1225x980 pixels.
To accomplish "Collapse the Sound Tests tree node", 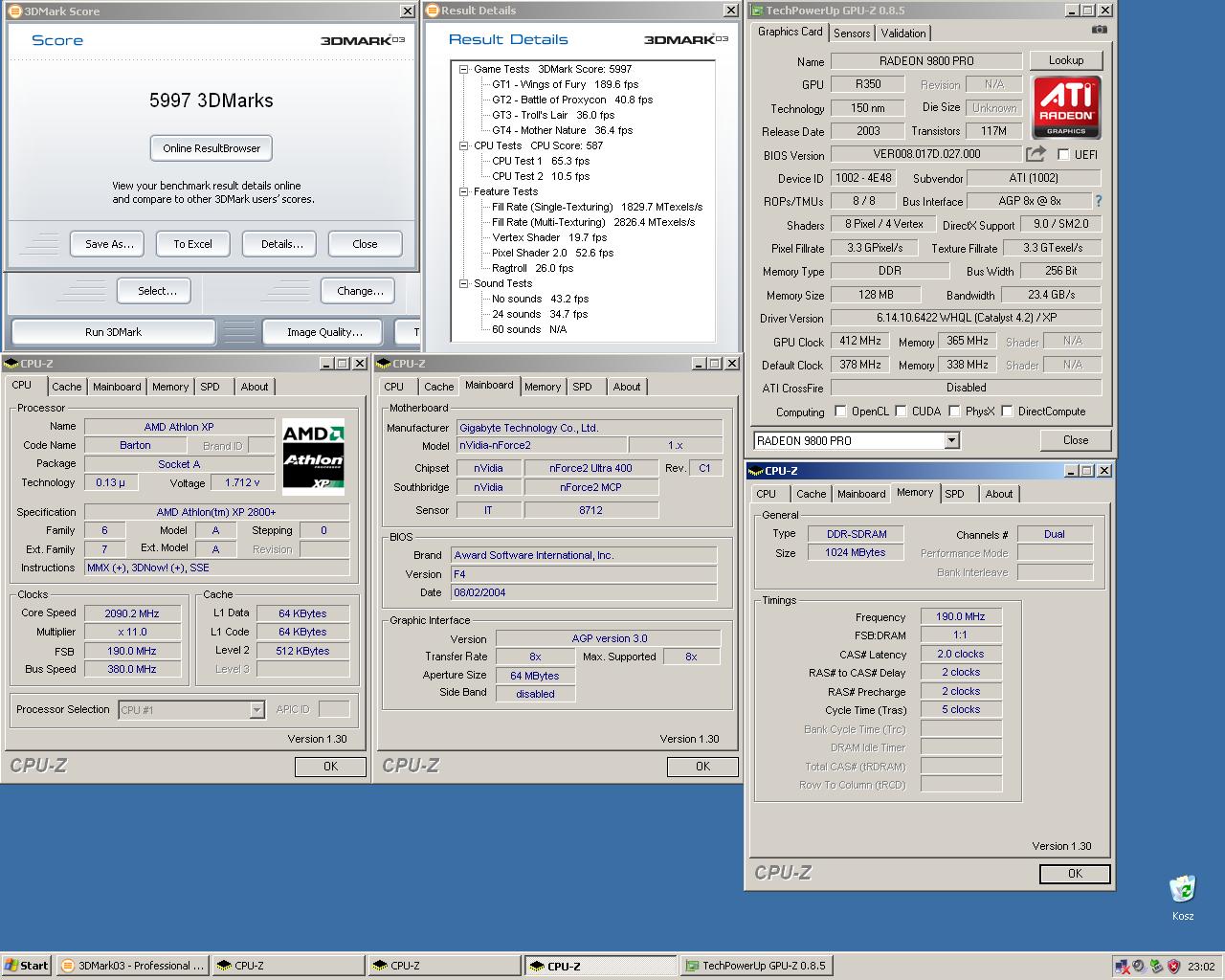I will [464, 283].
